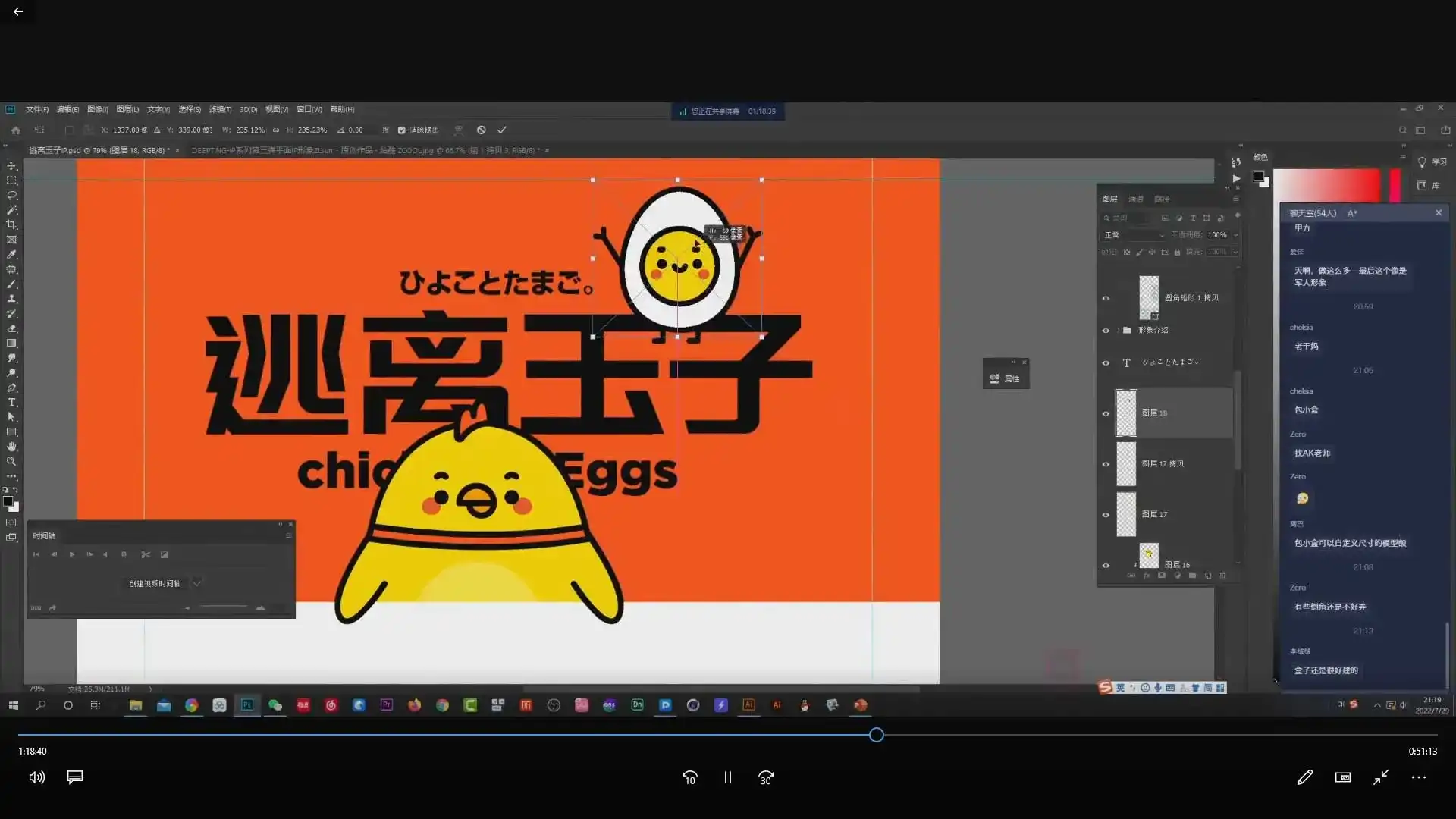
Task: Select the Horizontal Type tool
Action: tap(11, 403)
